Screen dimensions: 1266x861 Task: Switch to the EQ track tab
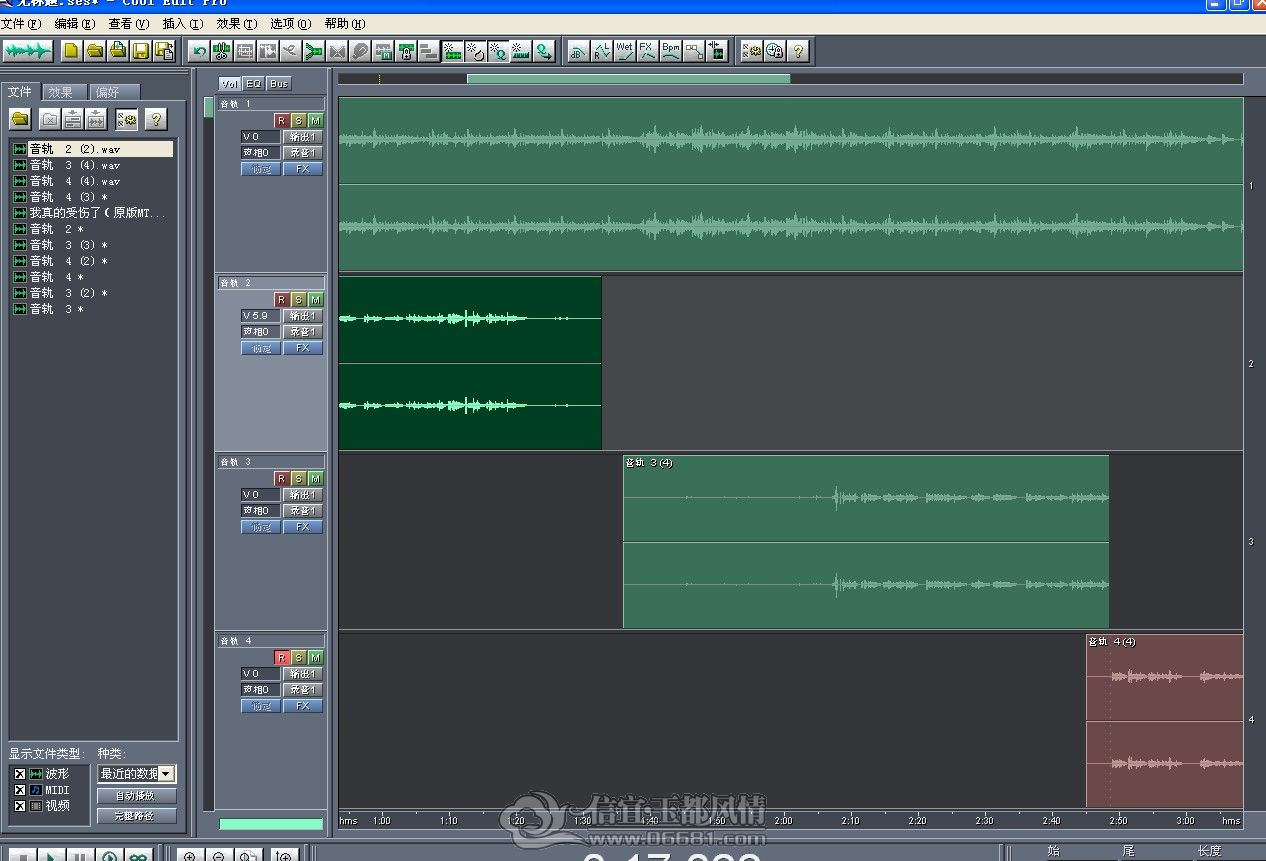[x=254, y=84]
